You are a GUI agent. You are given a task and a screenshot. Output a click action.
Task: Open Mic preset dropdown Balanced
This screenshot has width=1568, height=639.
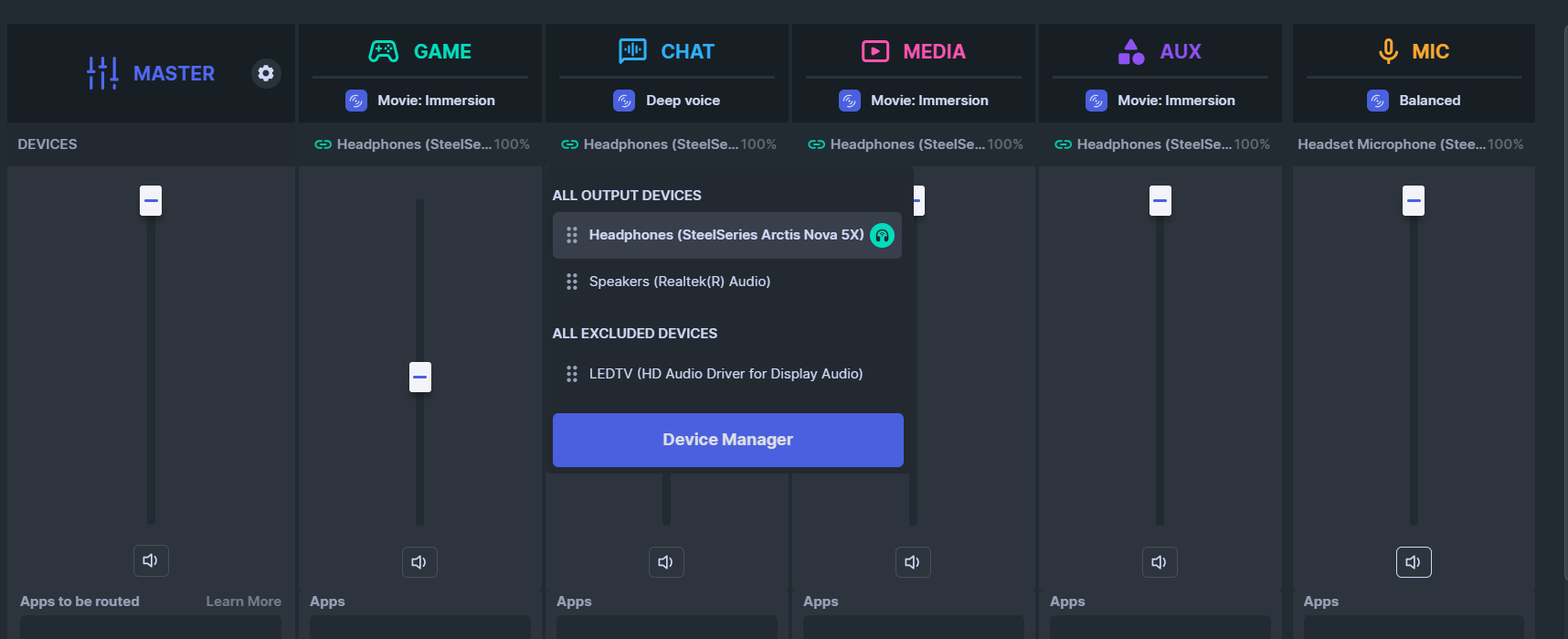[x=1414, y=101]
